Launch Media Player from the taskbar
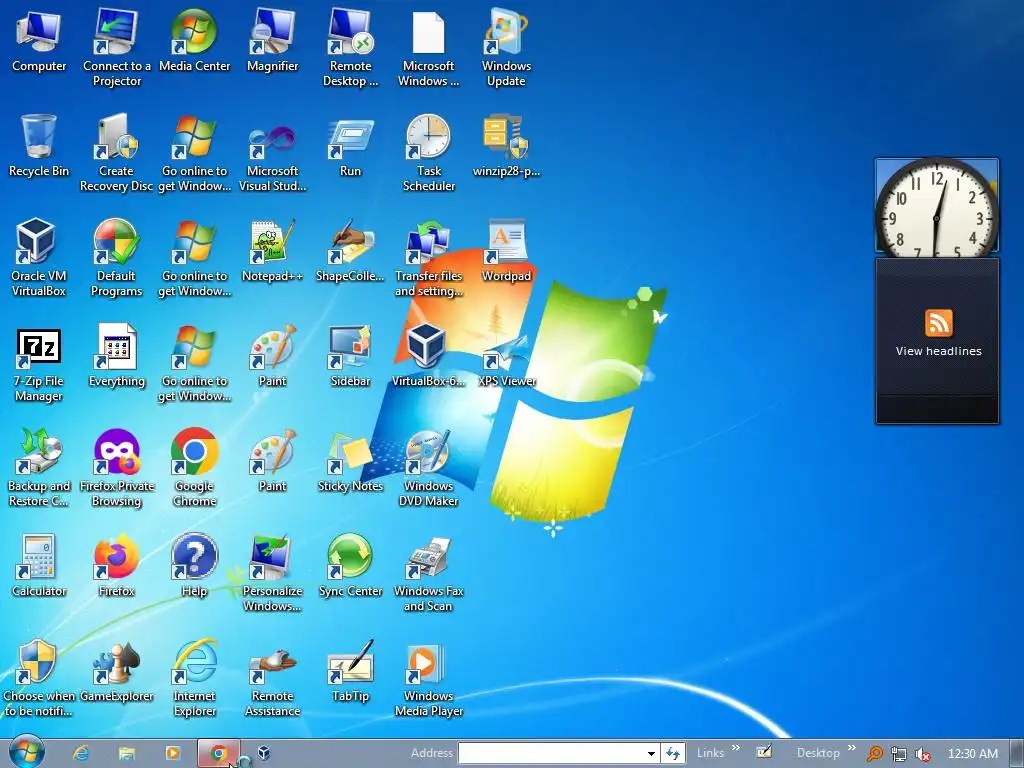 (172, 753)
